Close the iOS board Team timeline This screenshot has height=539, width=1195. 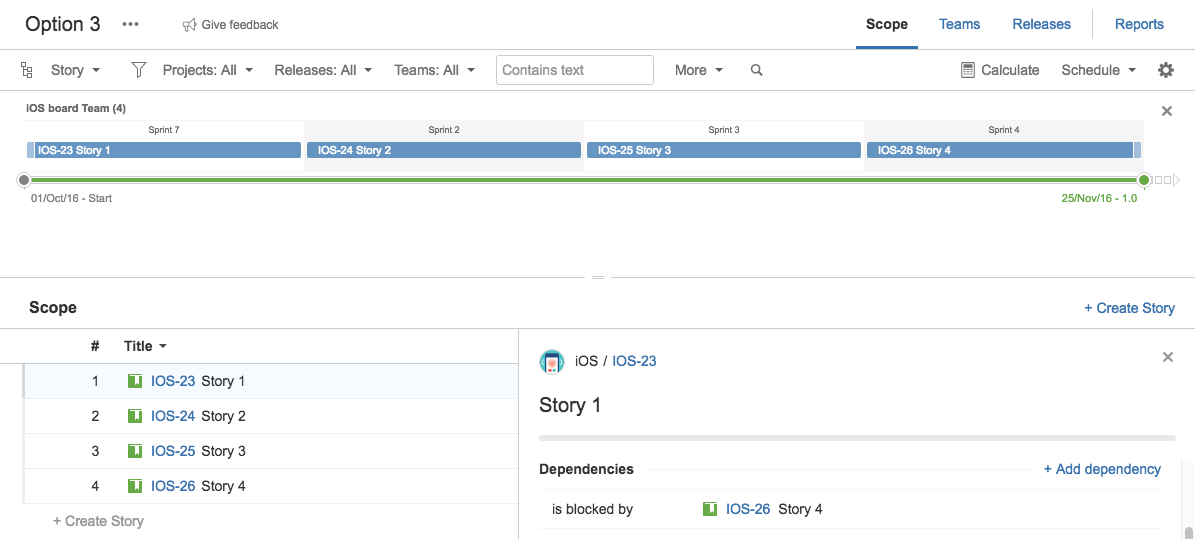point(1166,111)
